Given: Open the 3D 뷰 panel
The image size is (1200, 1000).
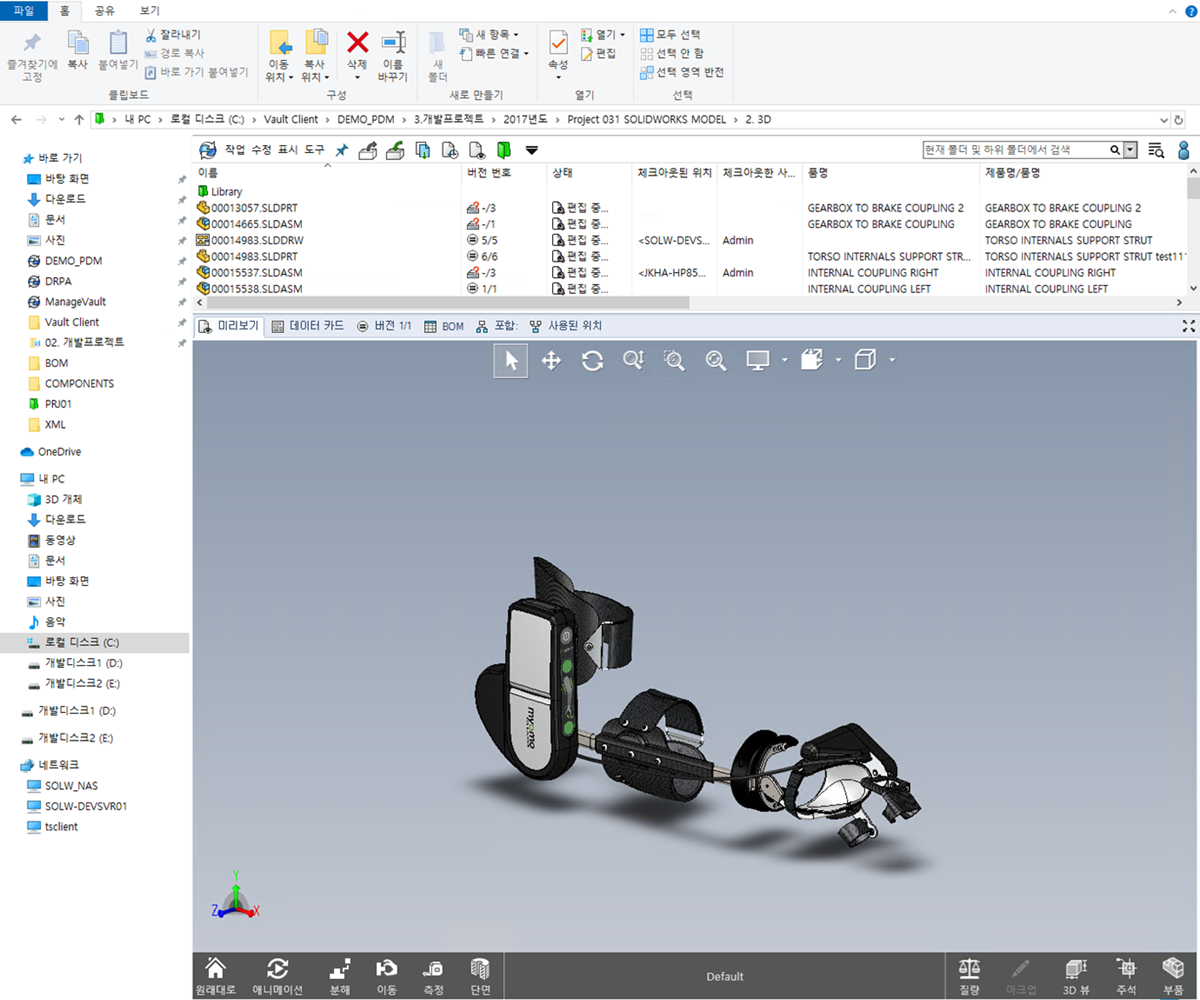Looking at the screenshot, I should point(1076,976).
